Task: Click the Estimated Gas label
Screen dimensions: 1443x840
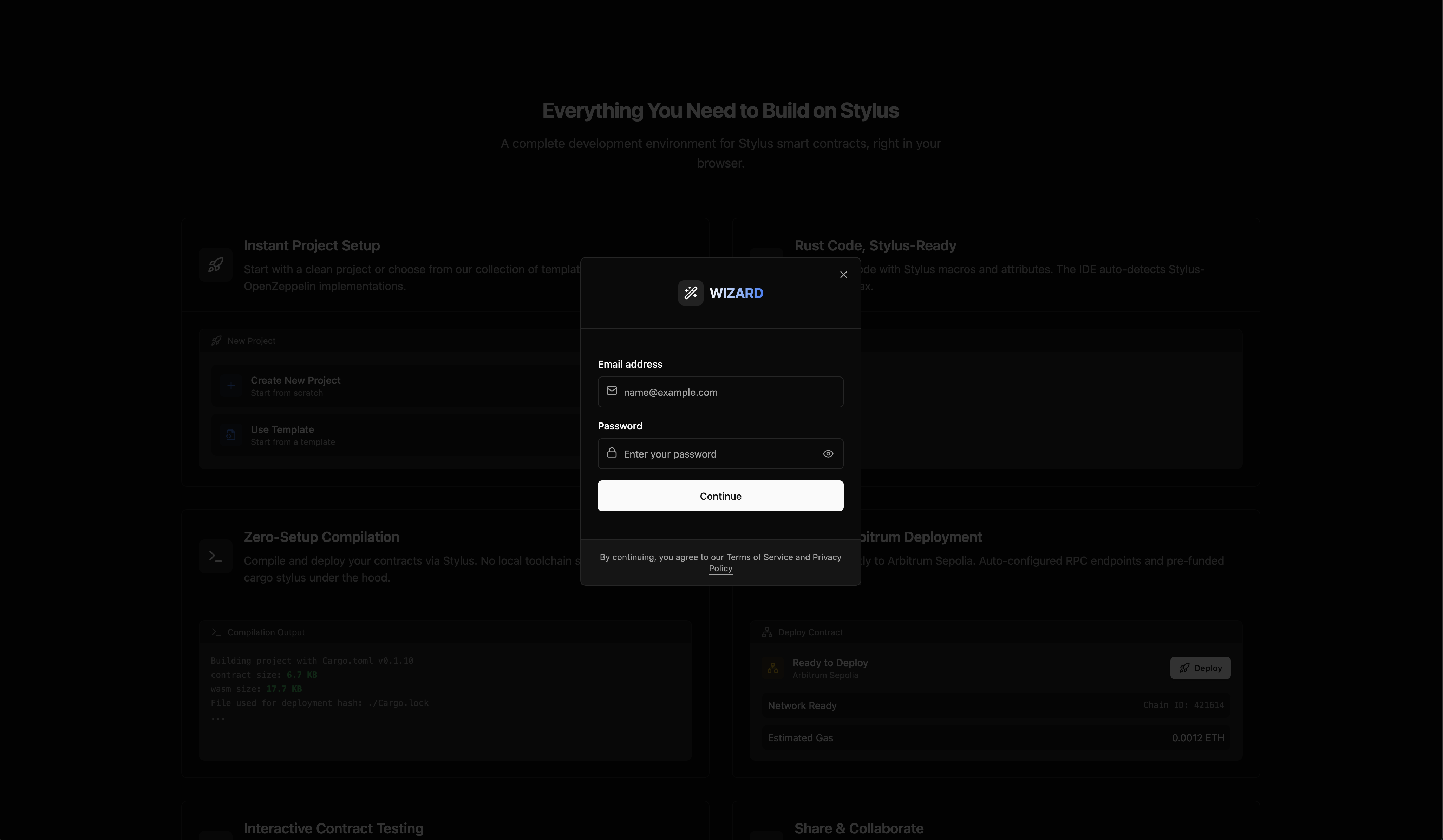Action: [800, 737]
